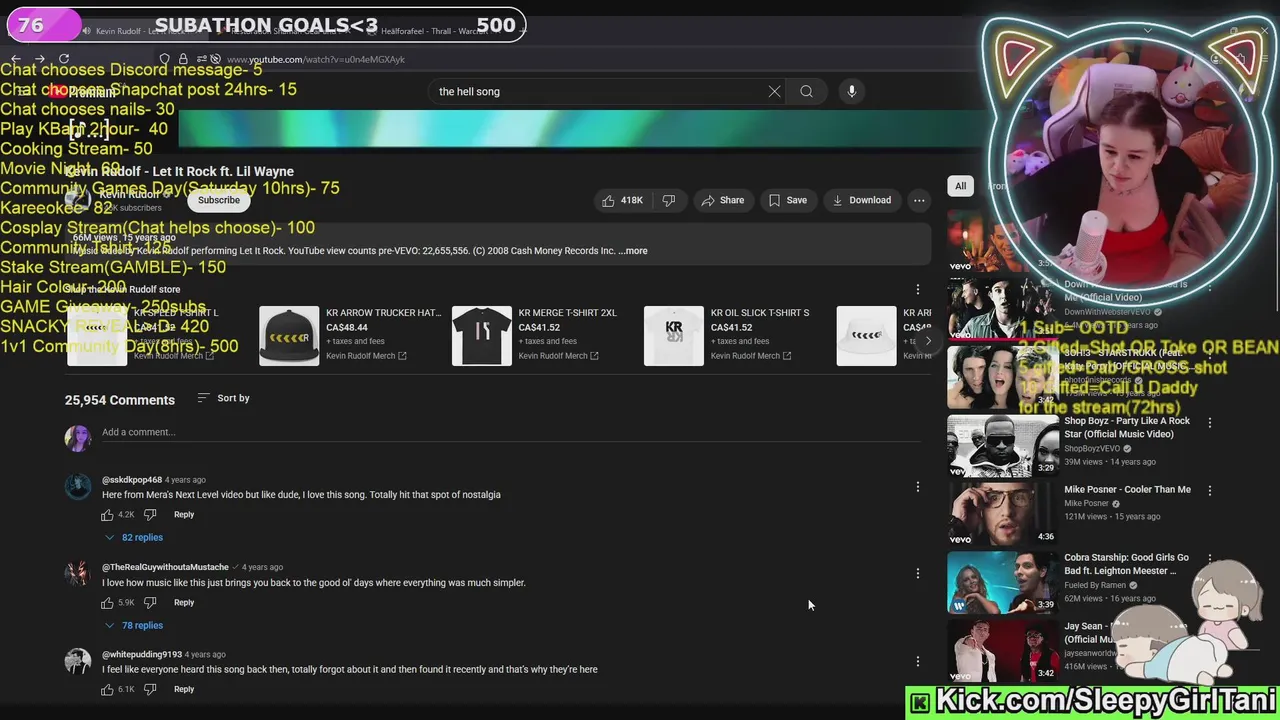Select the All filter chip

click(x=960, y=186)
